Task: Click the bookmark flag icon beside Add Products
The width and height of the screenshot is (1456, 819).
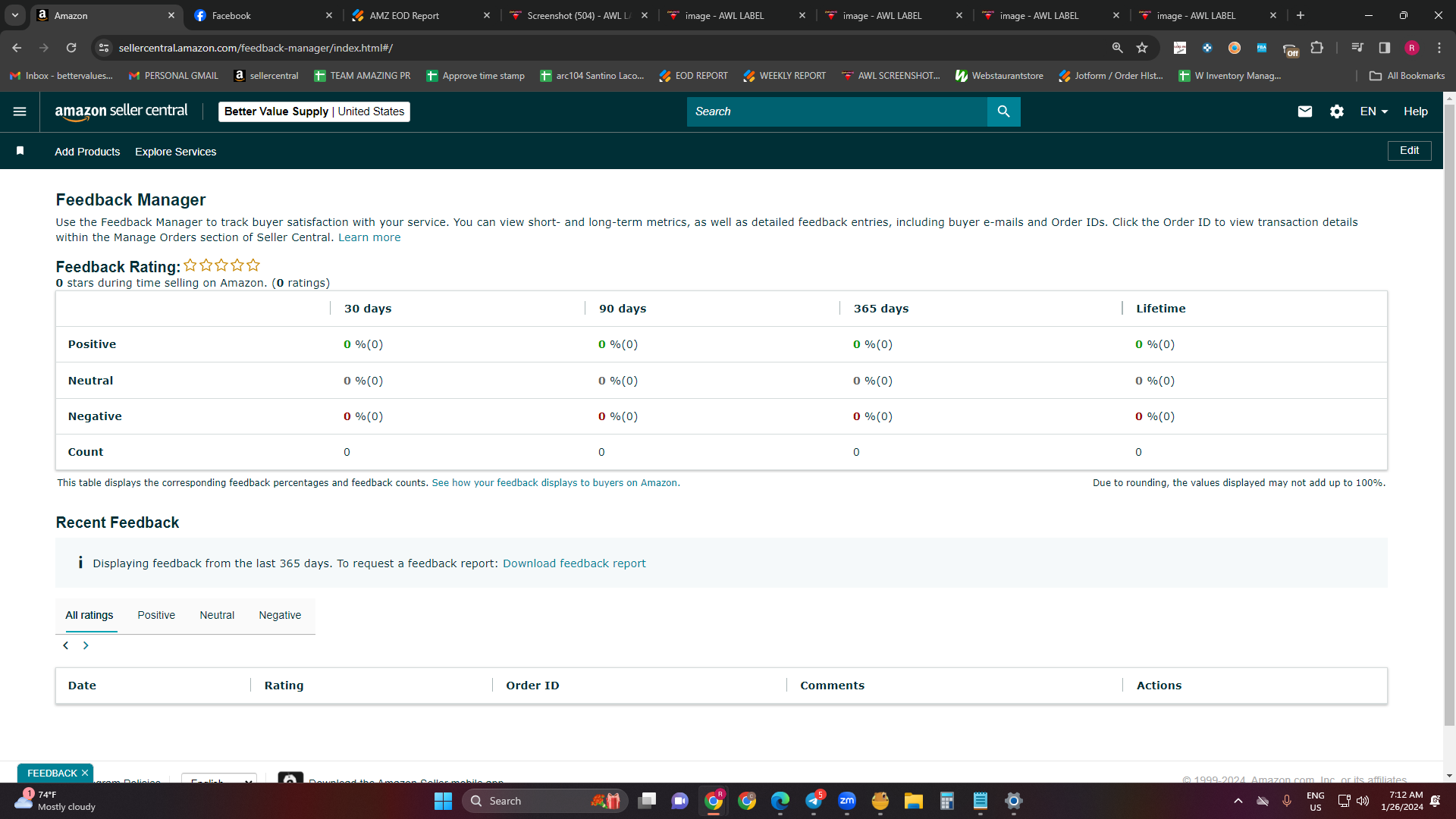Action: [x=20, y=151]
